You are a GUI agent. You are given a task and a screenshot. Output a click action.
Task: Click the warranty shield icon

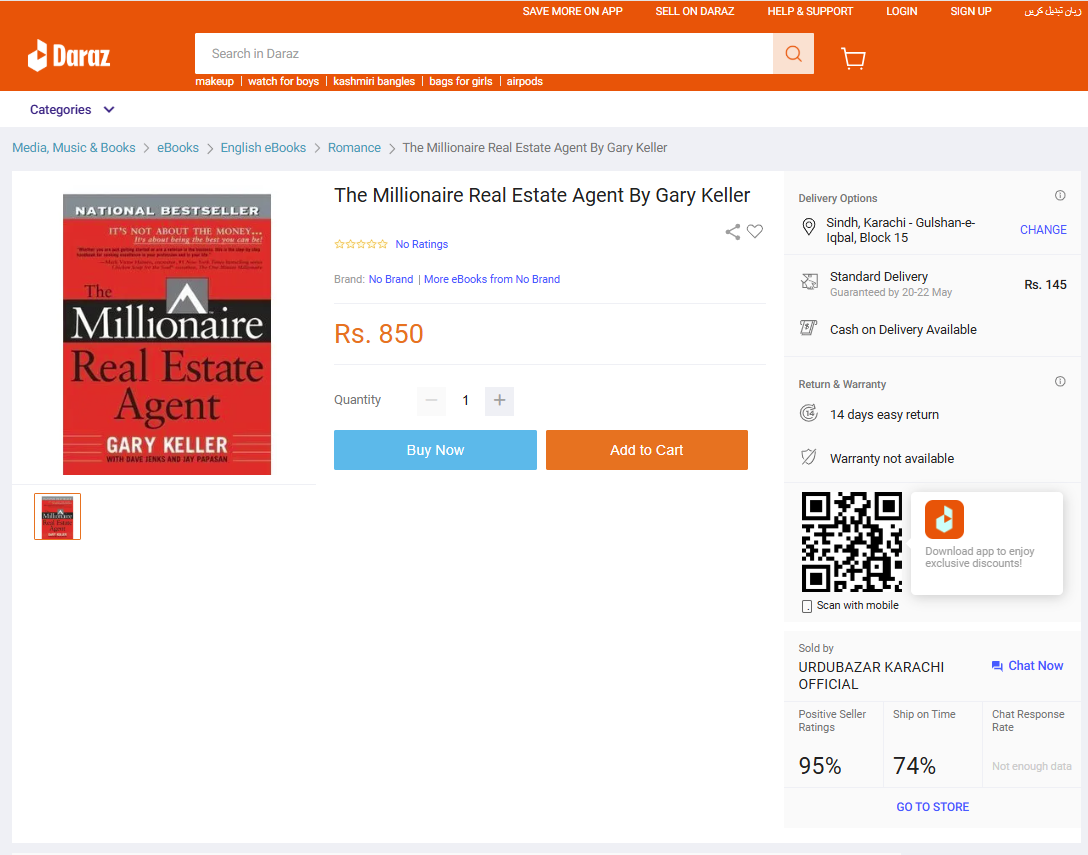click(x=808, y=457)
